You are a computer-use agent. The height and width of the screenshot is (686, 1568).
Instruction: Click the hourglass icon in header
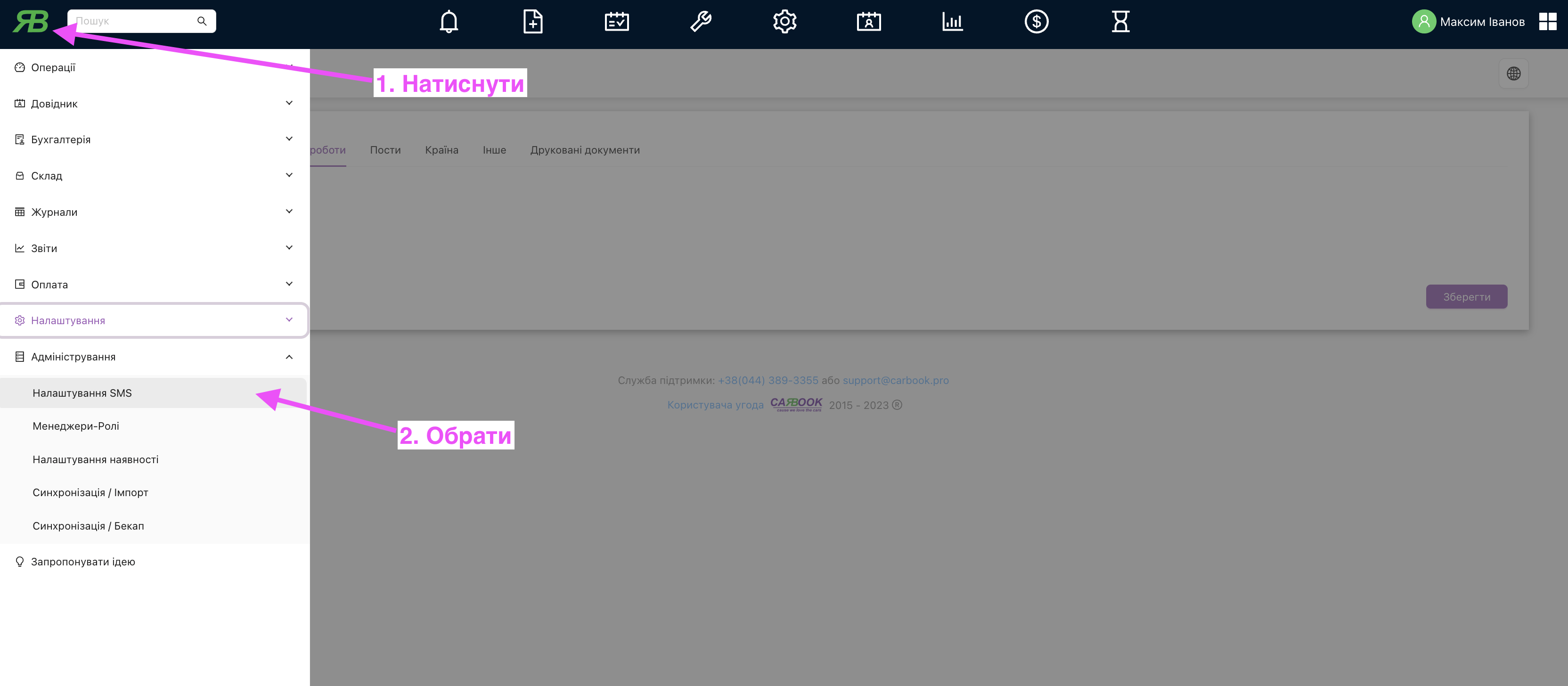1120,22
